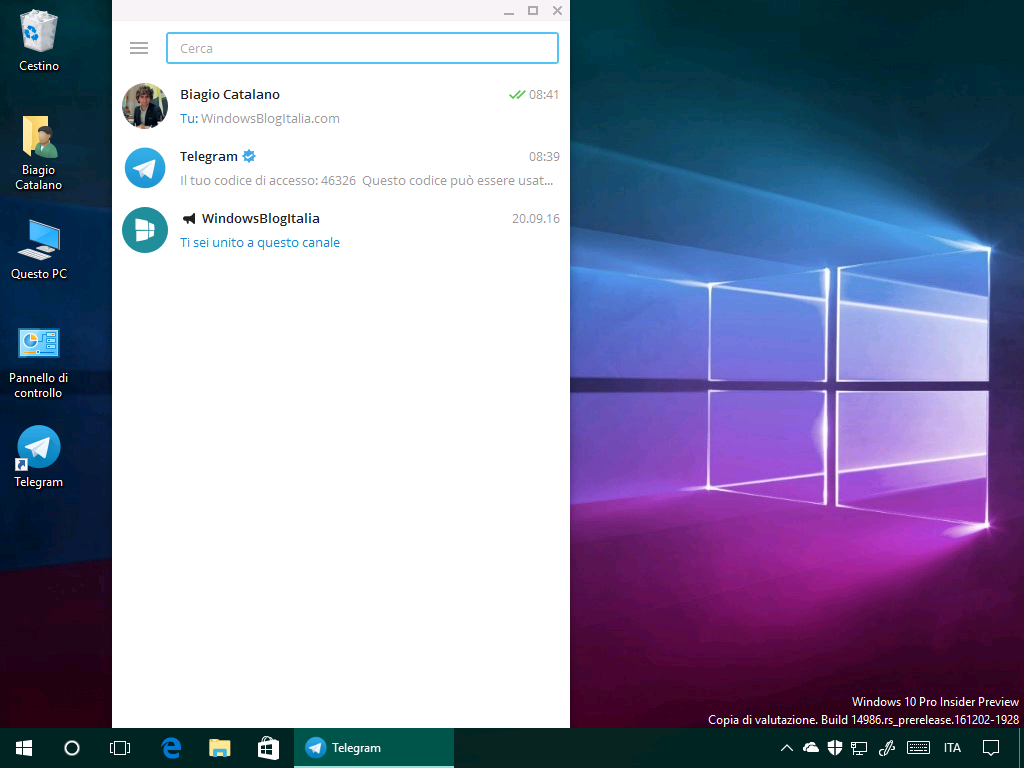Image resolution: width=1024 pixels, height=768 pixels.
Task: Show hidden system tray icons
Action: point(787,748)
